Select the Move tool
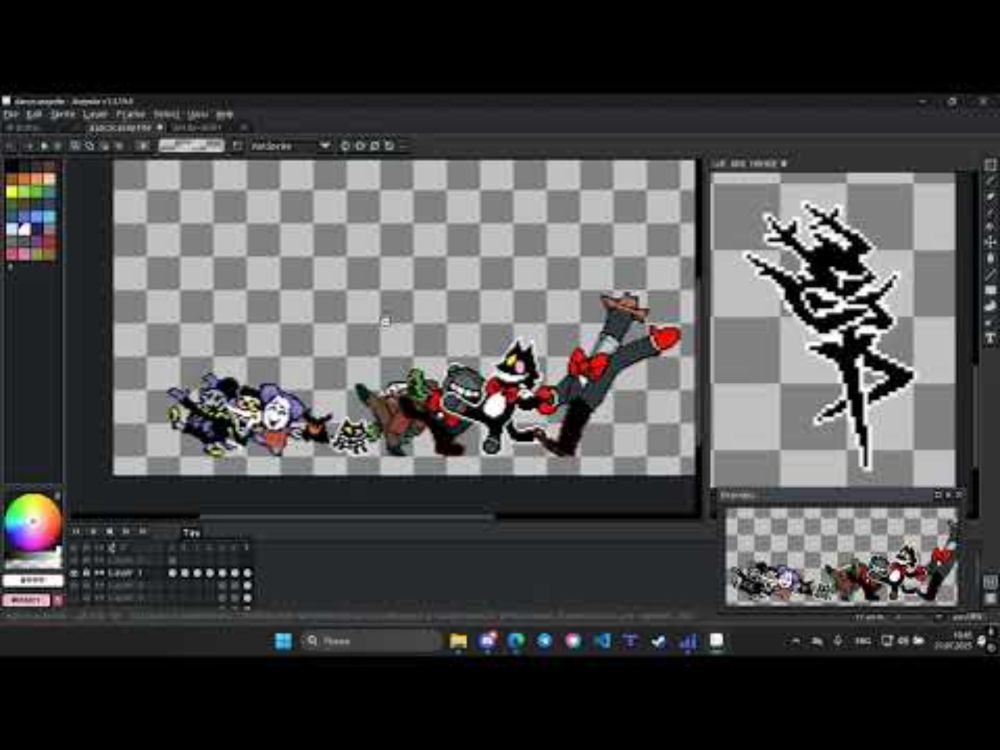This screenshot has width=1000, height=750. tap(990, 242)
